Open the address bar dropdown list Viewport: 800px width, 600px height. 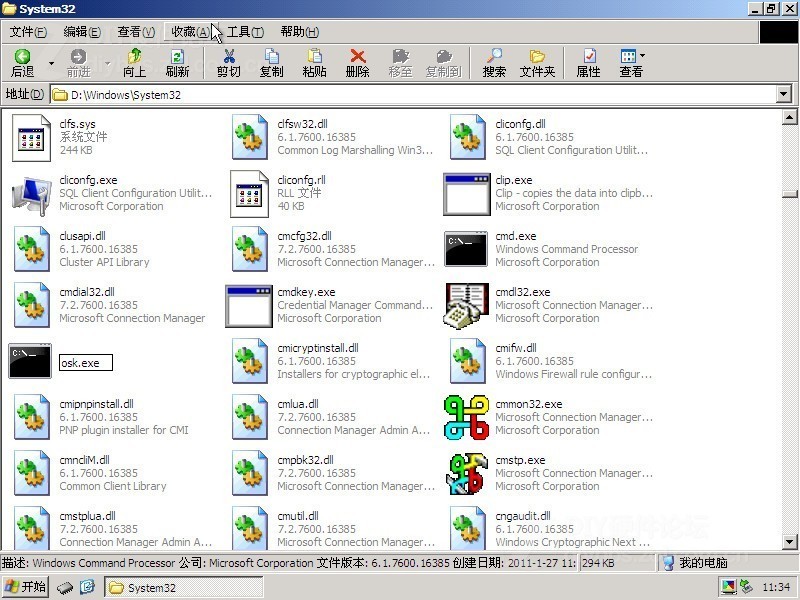(784, 94)
